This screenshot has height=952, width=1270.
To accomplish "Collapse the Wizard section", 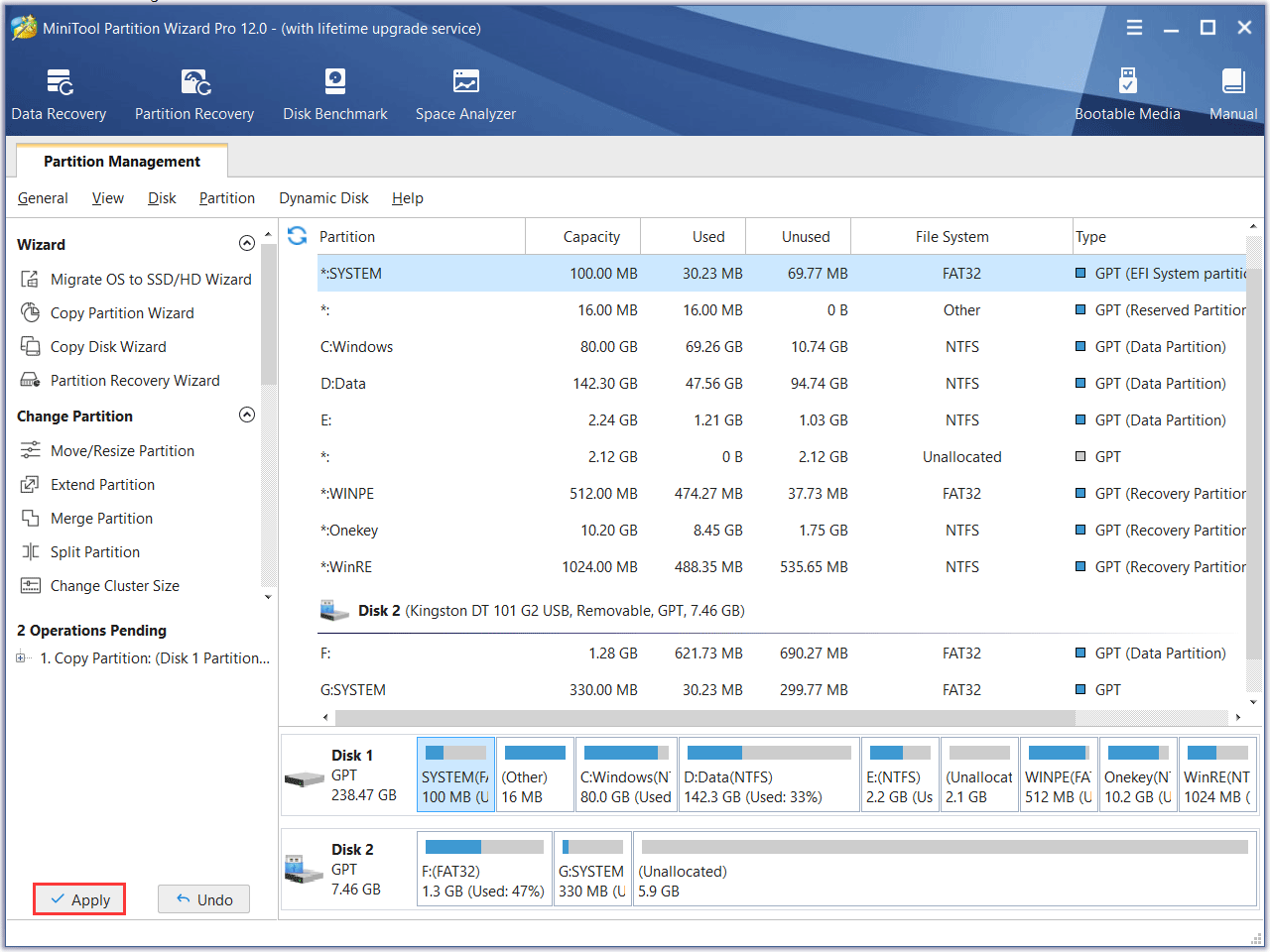I will coord(247,244).
